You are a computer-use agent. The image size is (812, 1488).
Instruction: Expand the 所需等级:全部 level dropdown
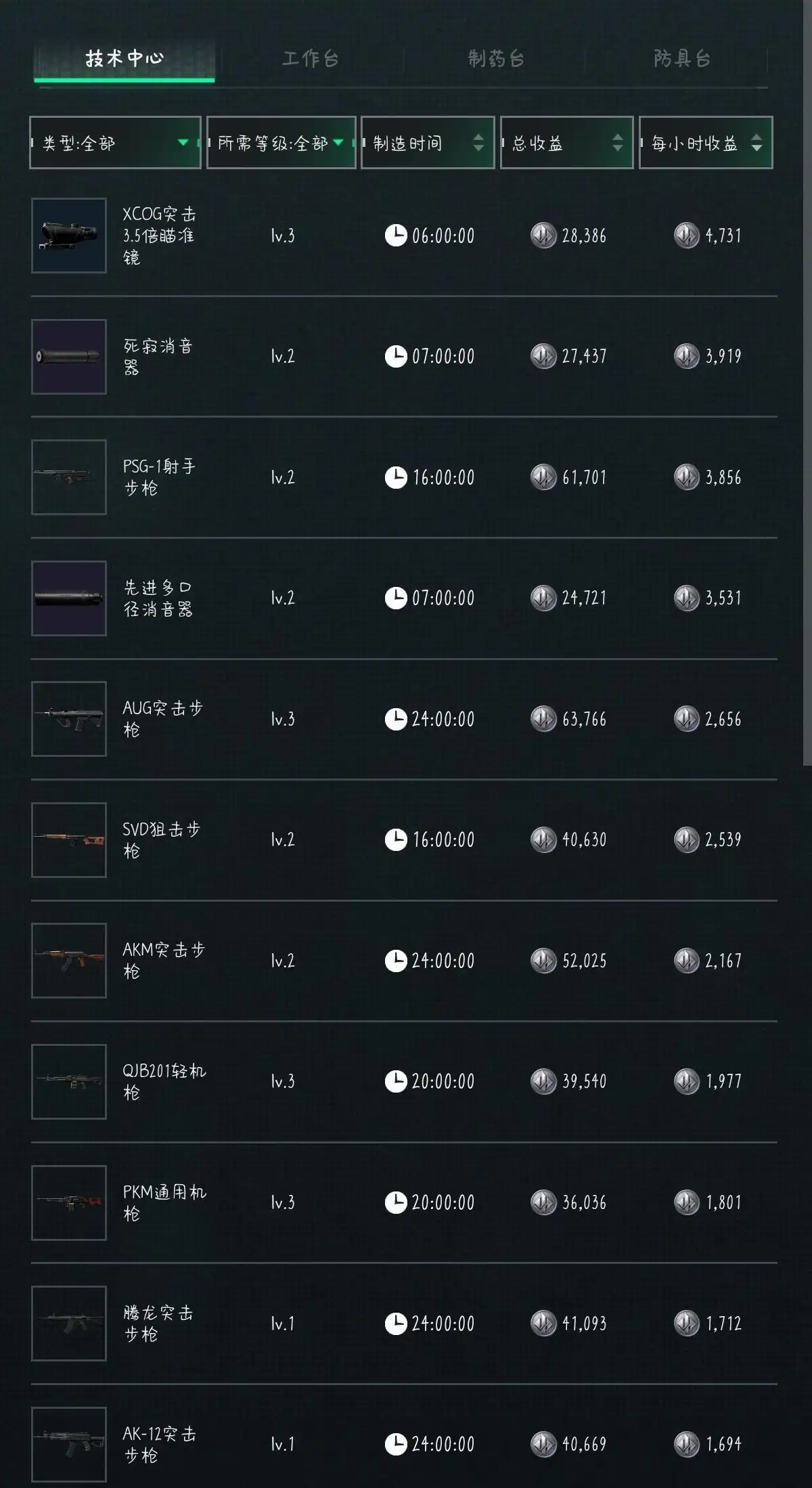[281, 143]
